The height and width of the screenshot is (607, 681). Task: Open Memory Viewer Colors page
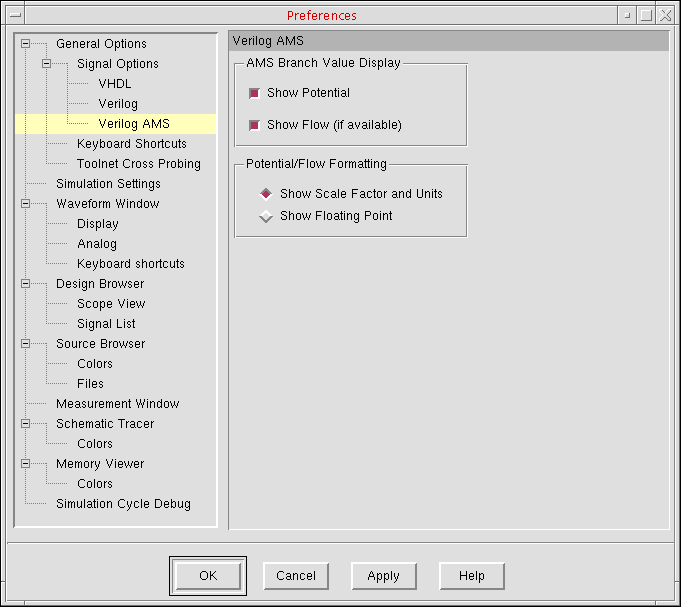point(95,484)
